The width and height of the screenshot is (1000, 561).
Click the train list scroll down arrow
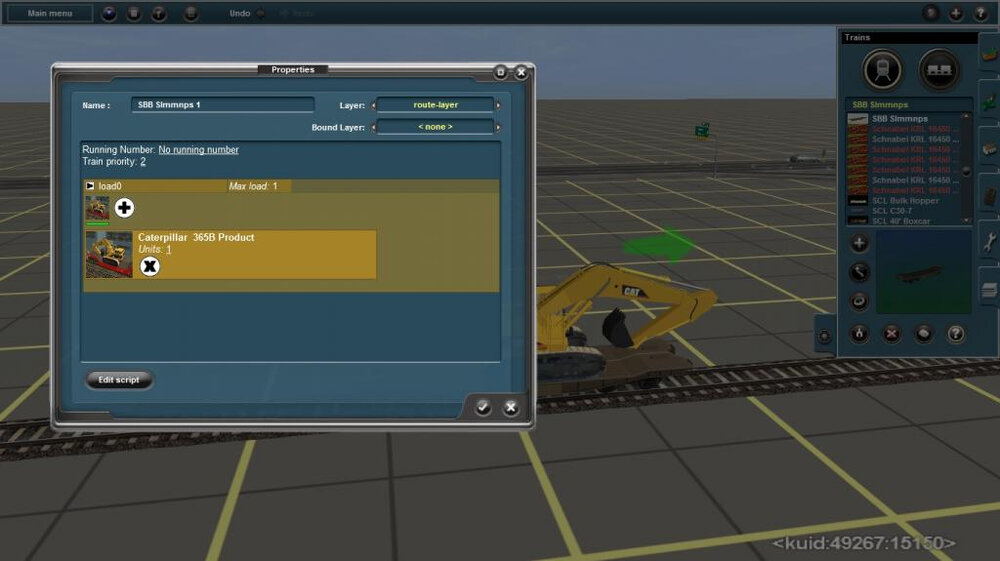[x=967, y=221]
